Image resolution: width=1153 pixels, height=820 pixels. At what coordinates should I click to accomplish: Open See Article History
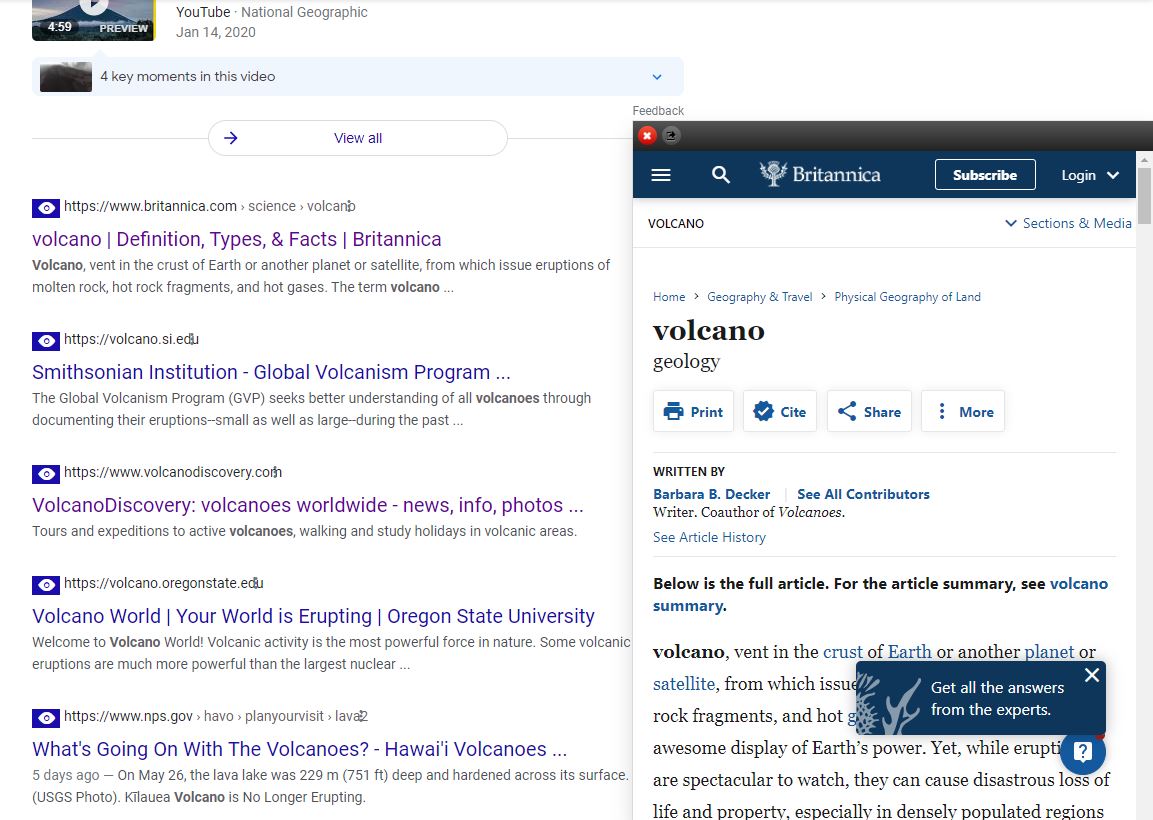click(x=709, y=537)
